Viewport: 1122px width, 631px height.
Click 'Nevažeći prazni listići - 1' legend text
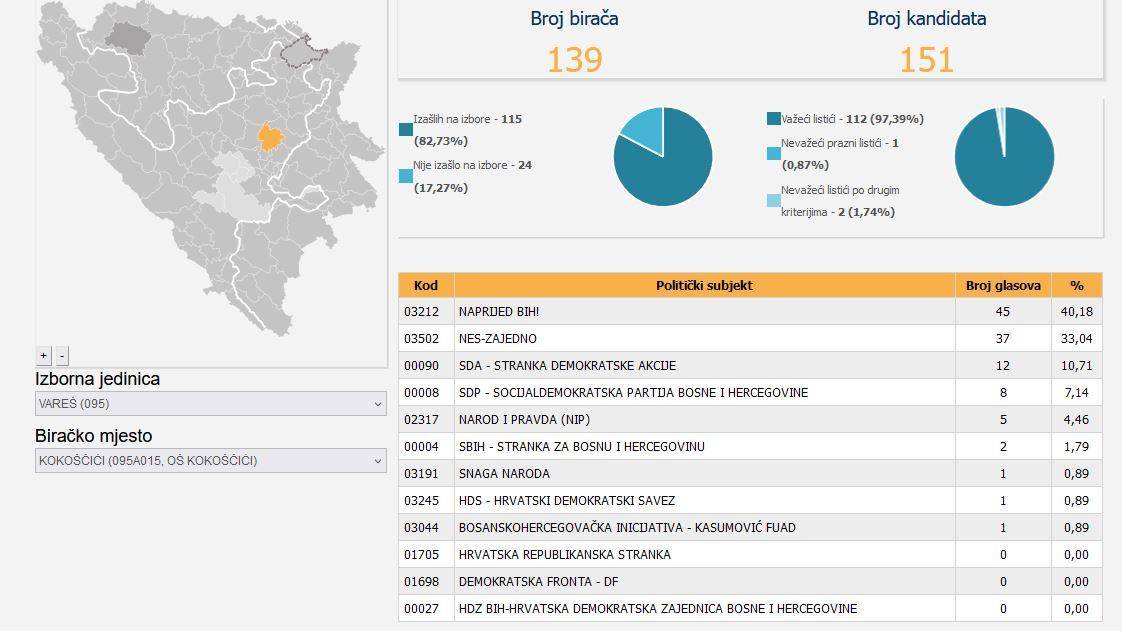click(x=840, y=154)
